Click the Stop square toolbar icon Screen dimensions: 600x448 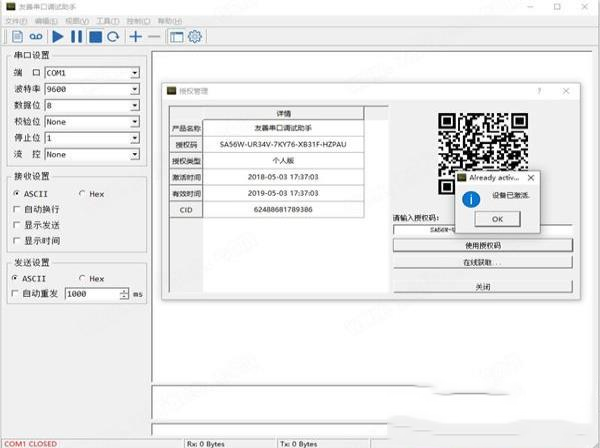(x=95, y=37)
